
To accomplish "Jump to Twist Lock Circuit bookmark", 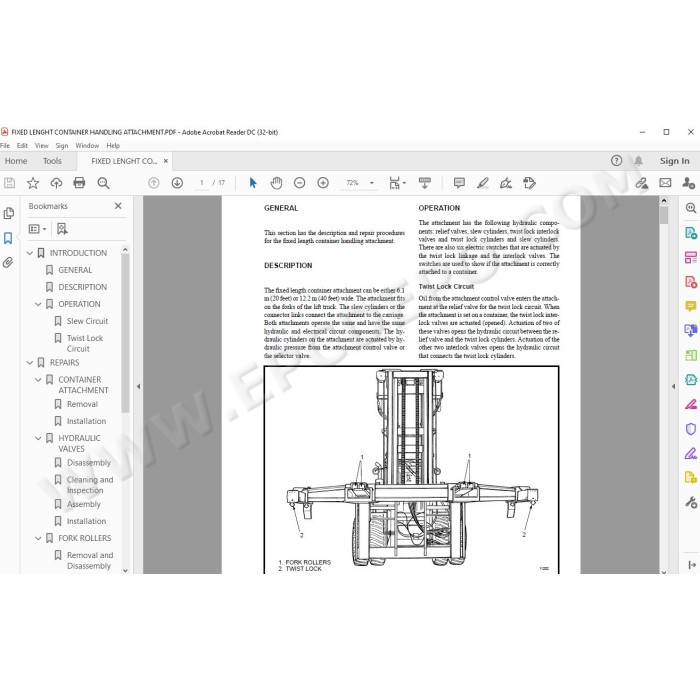I will (x=85, y=343).
